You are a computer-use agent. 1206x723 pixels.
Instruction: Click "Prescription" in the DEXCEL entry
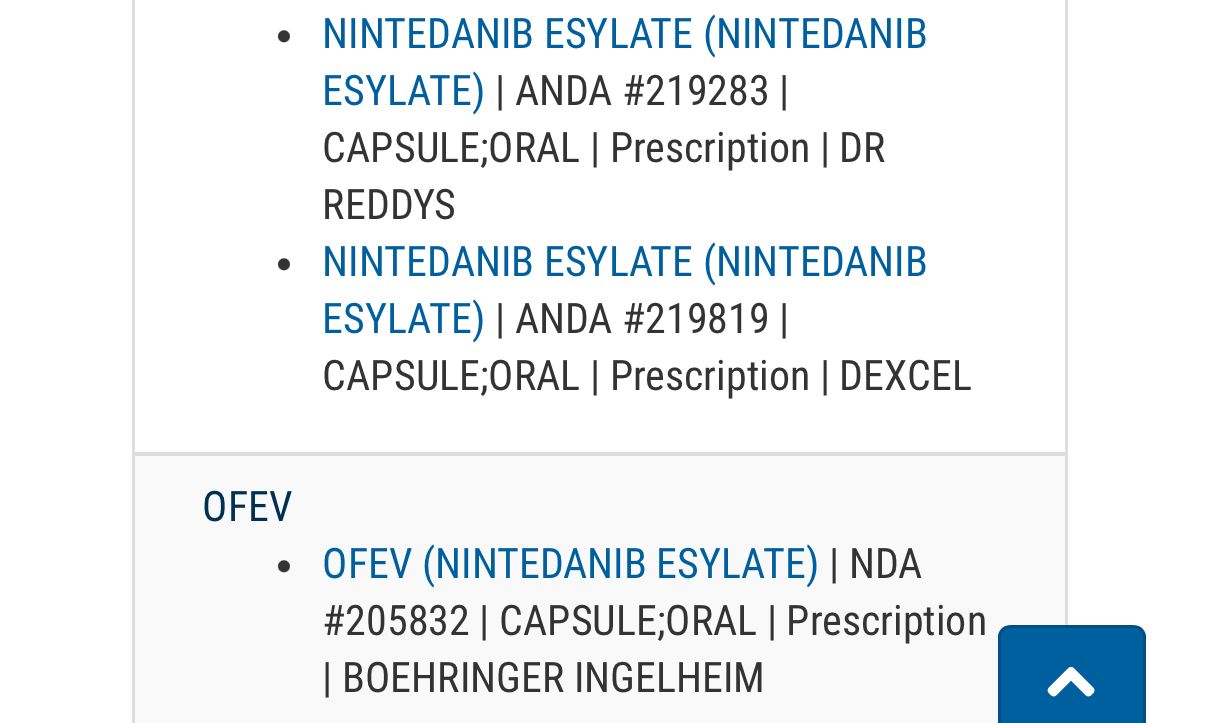point(709,377)
